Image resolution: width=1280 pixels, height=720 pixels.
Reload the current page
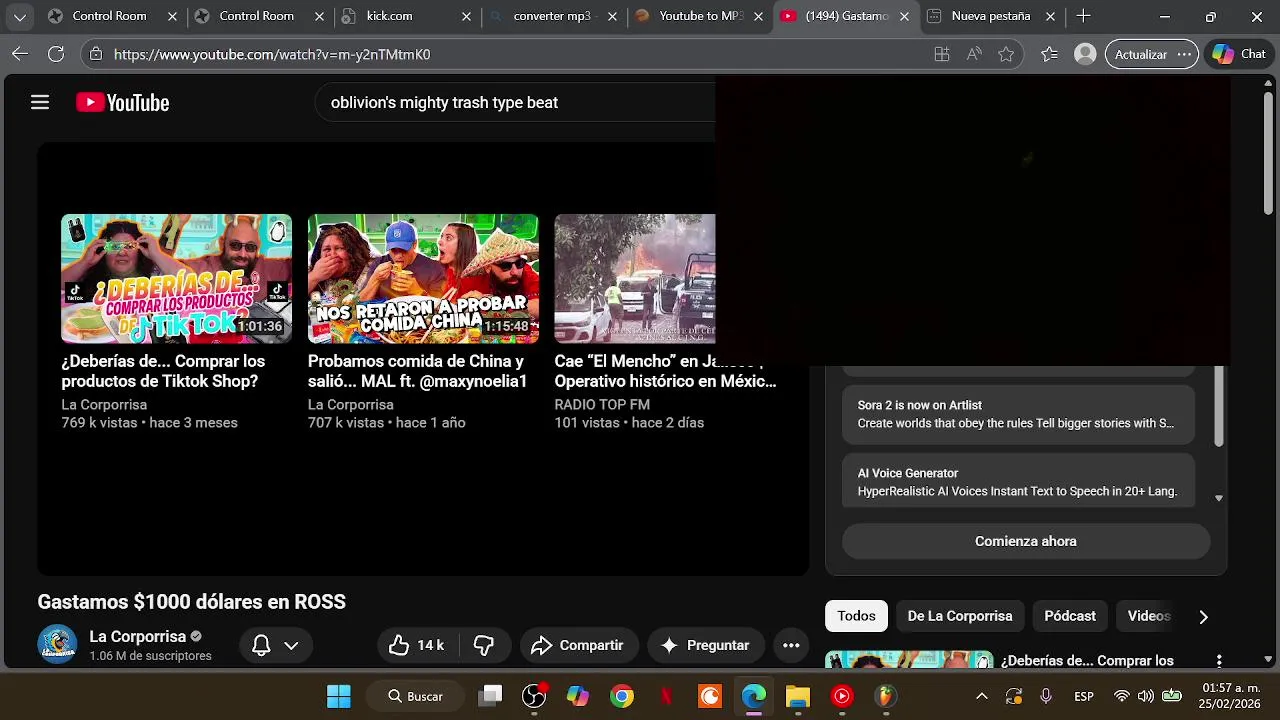pos(56,54)
